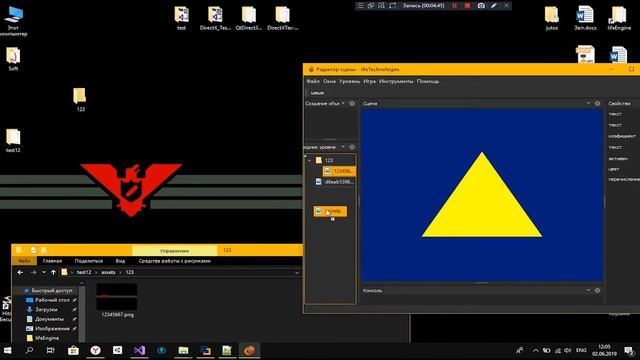640x360 pixels.
Task: Open the Помощь menu
Action: click(x=428, y=81)
